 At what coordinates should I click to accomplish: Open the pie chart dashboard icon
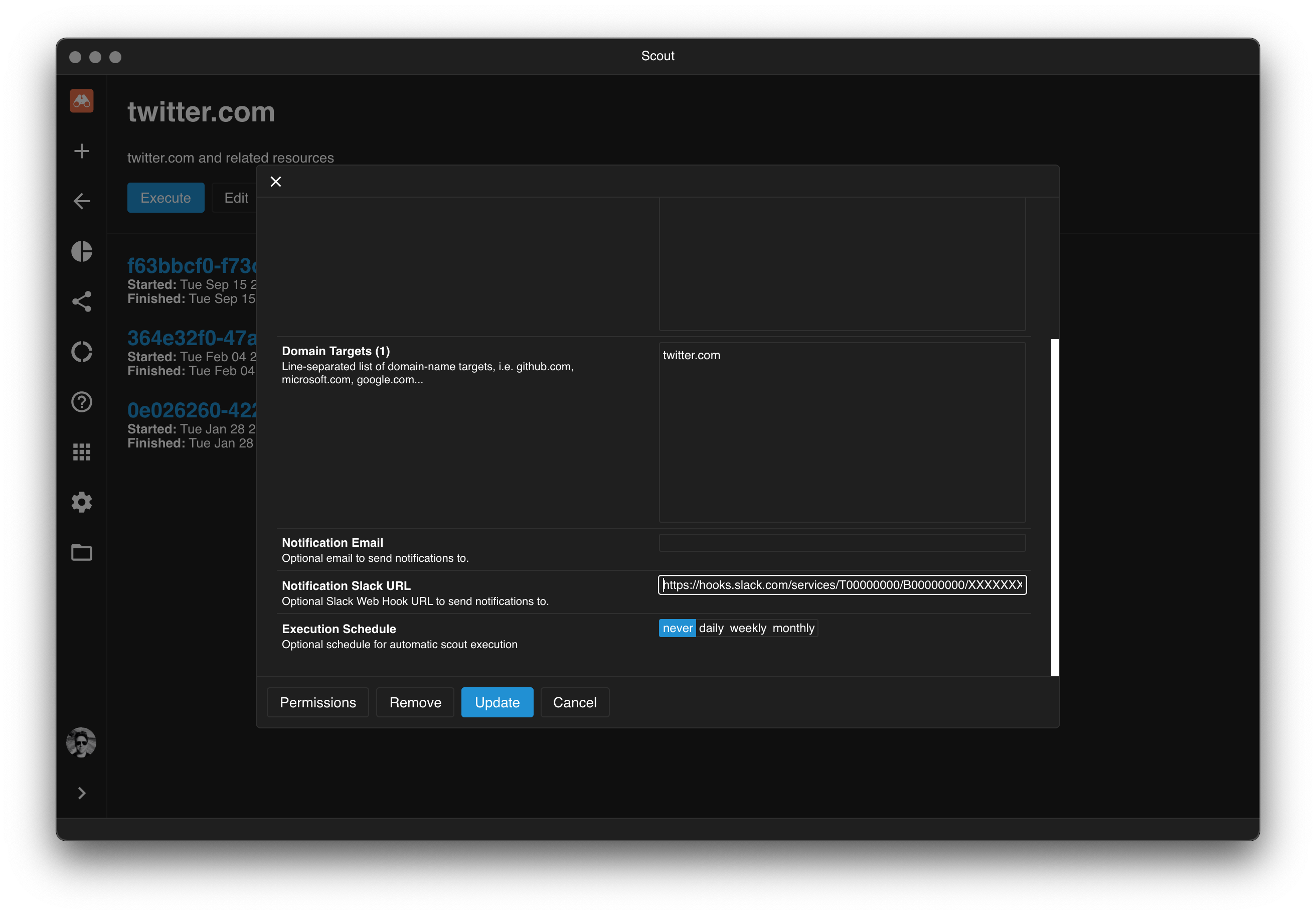pos(81,251)
